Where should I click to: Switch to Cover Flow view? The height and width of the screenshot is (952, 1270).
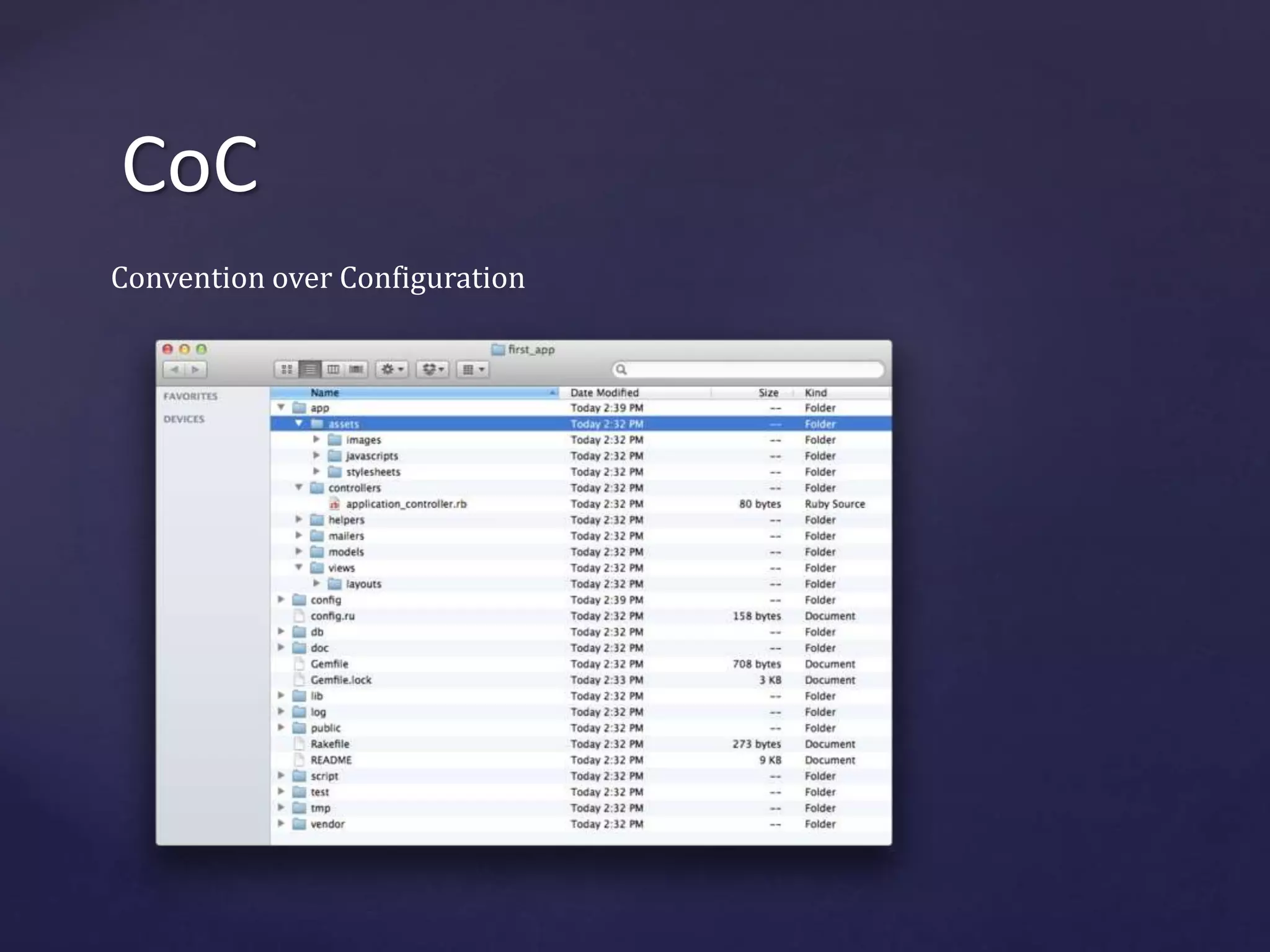[x=356, y=369]
